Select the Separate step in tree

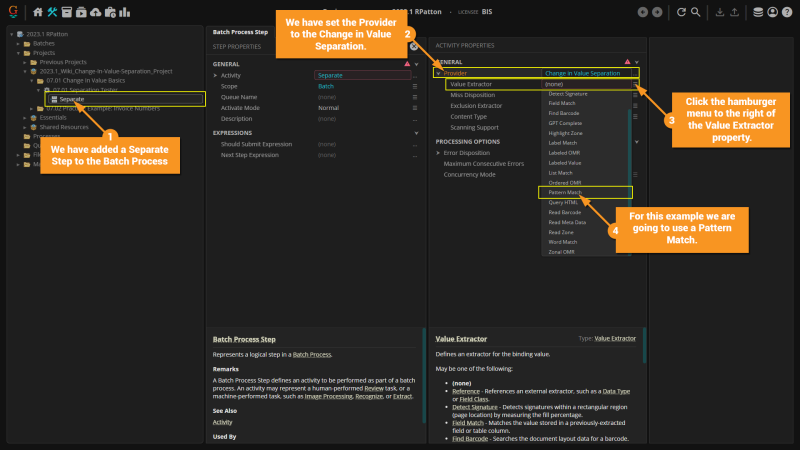pos(71,99)
